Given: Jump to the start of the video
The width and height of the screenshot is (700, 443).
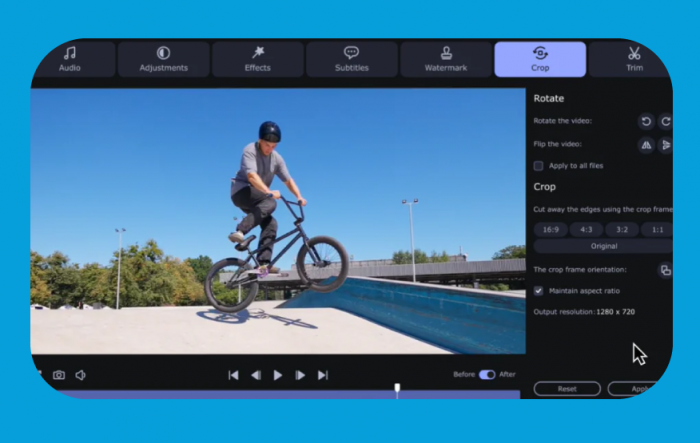Looking at the screenshot, I should [x=233, y=375].
